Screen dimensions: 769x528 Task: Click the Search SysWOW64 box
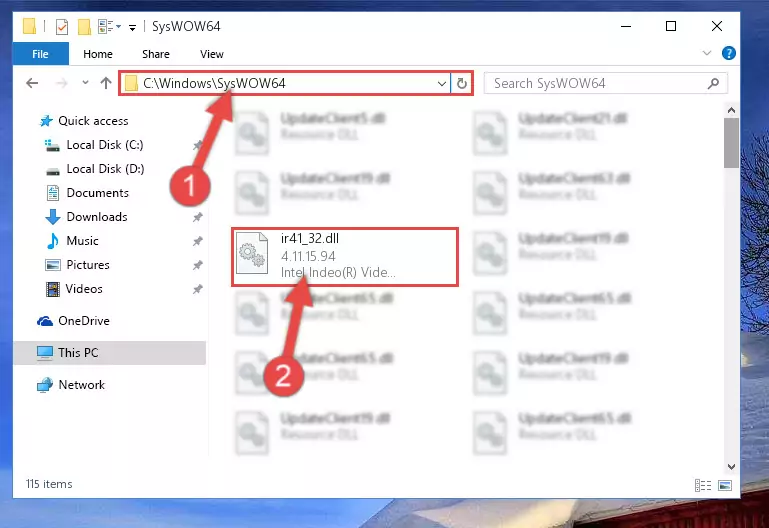pos(606,83)
